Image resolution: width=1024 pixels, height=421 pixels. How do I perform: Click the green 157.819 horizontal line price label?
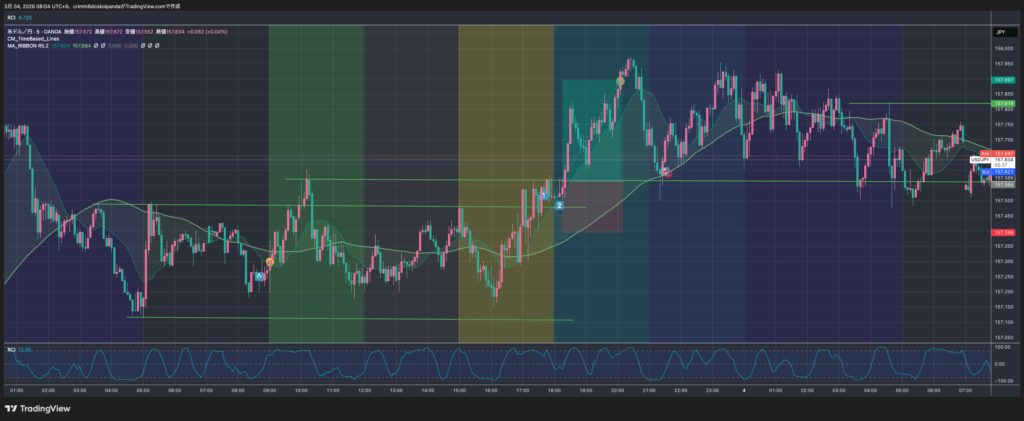1003,103
